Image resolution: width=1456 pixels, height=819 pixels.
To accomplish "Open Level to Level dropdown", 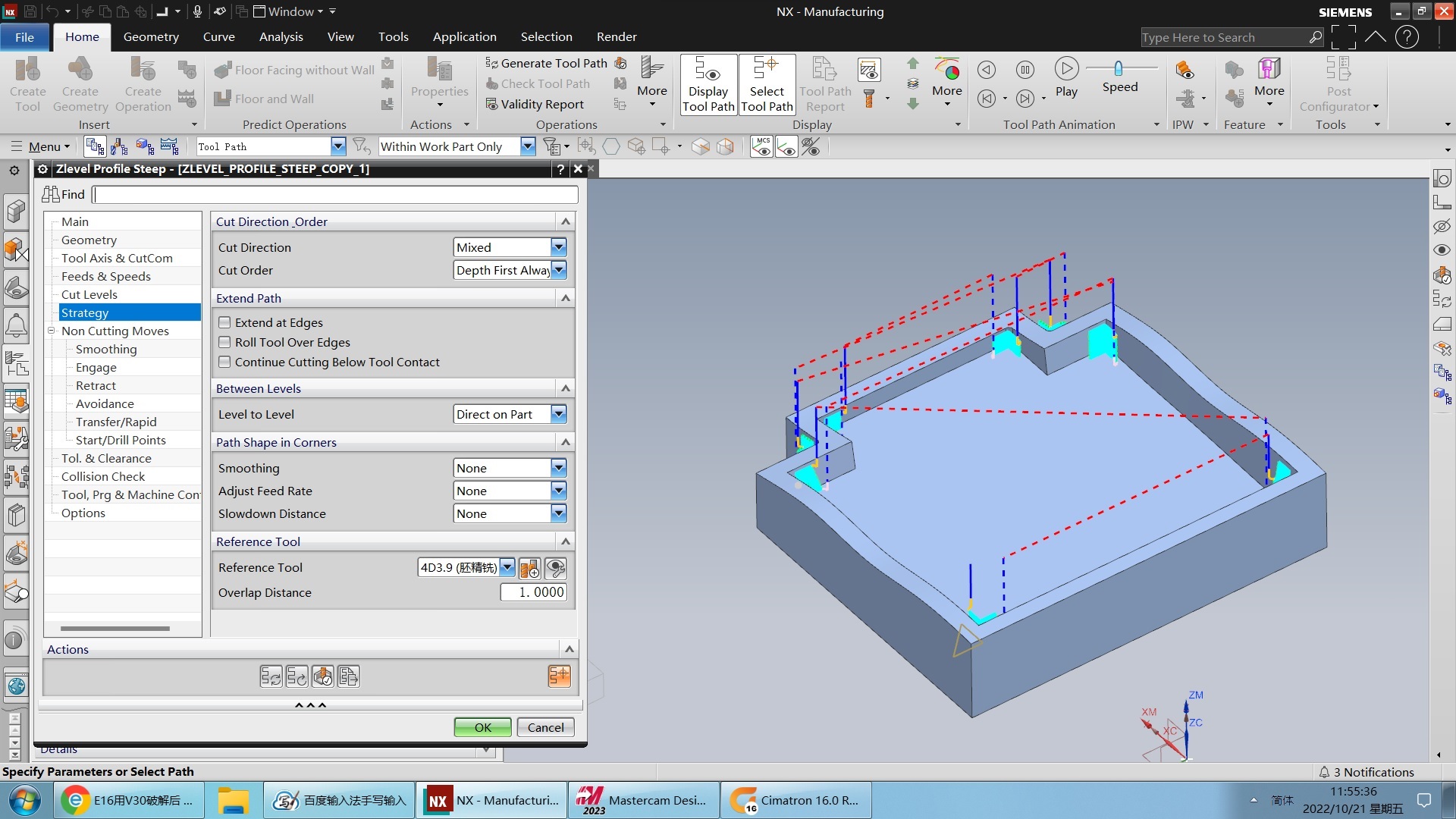I will coord(558,414).
